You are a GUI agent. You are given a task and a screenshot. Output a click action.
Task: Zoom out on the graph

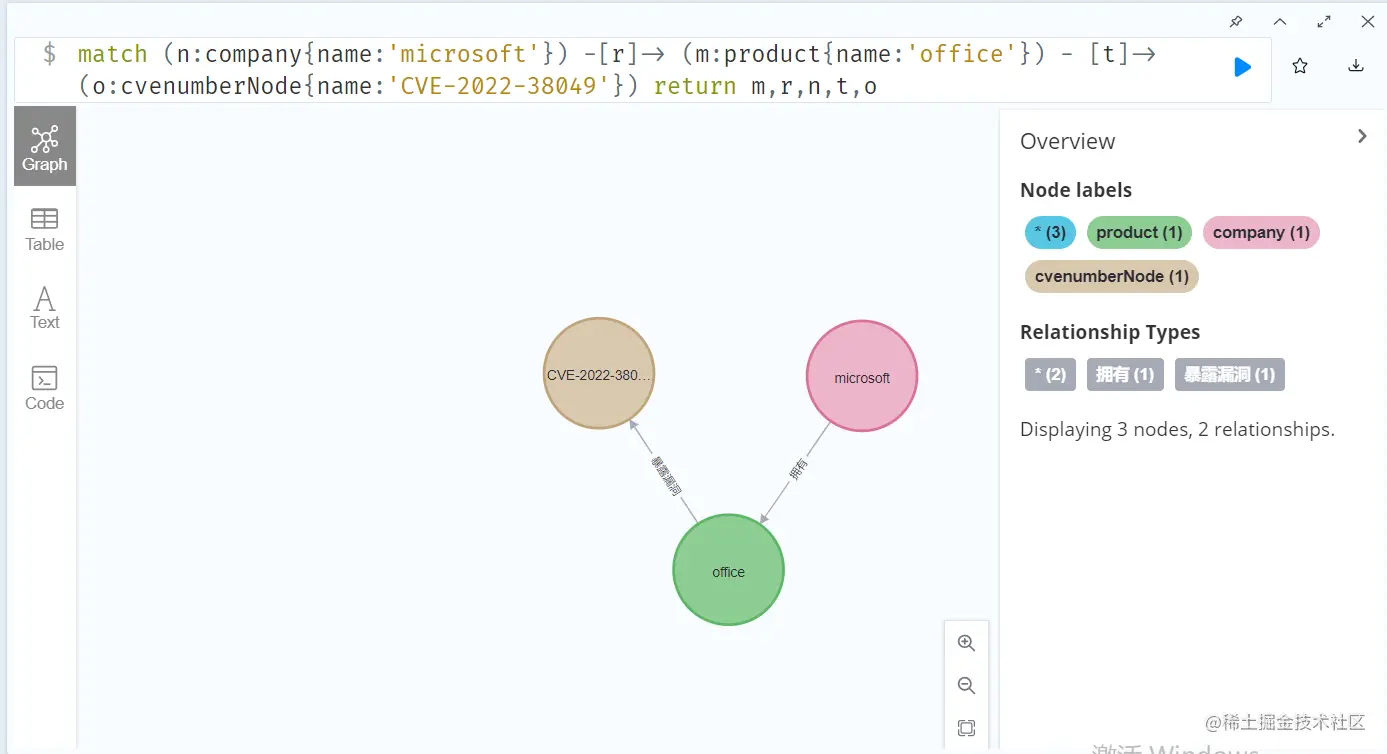click(966, 686)
